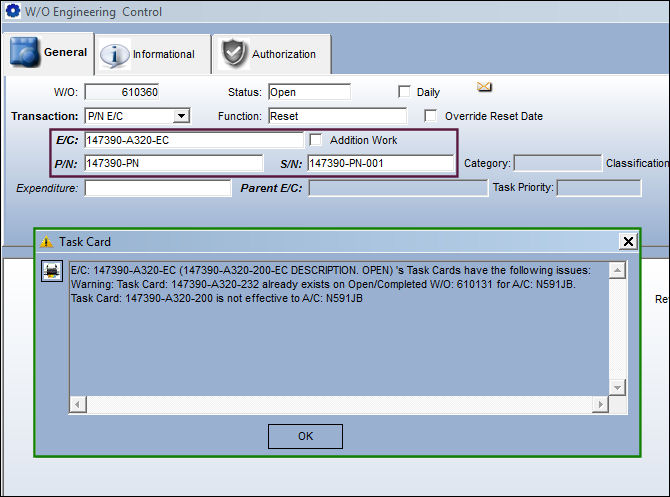
Task: Click OK in the Task Card dialog
Action: click(305, 436)
